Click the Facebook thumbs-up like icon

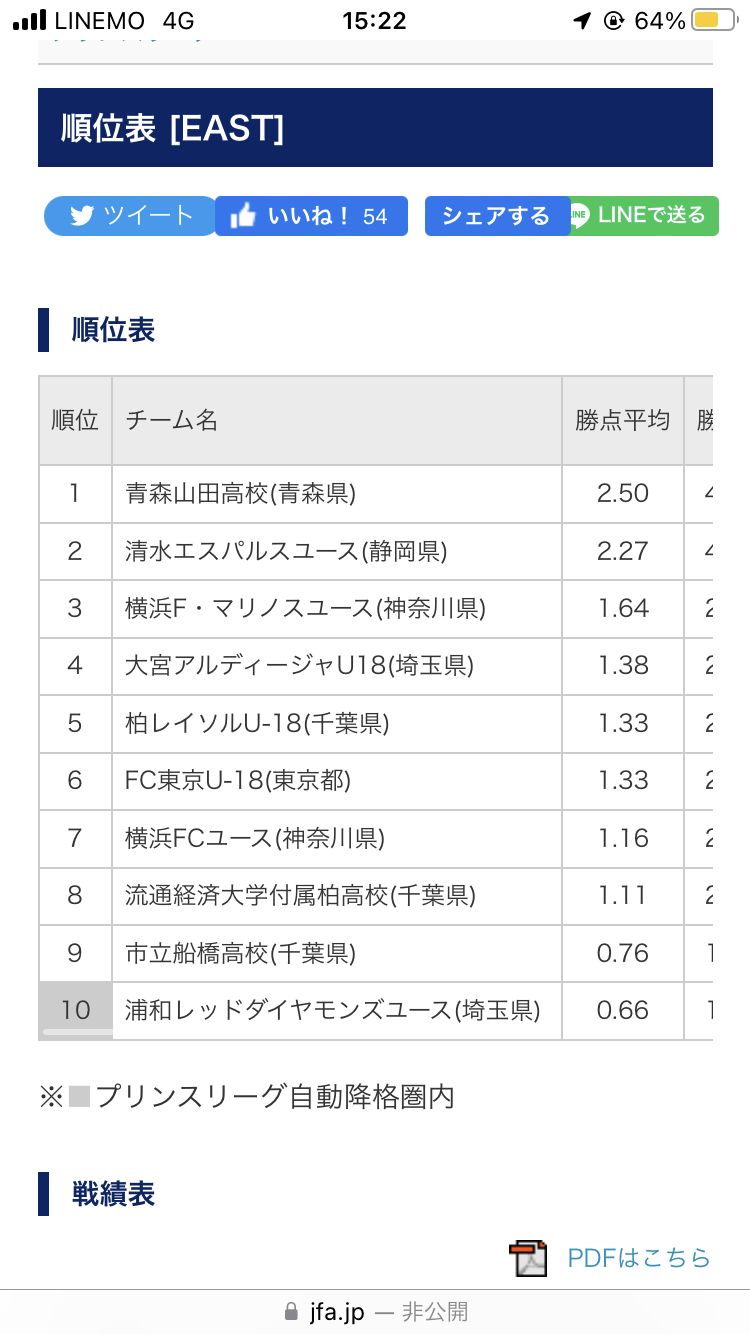(x=243, y=216)
